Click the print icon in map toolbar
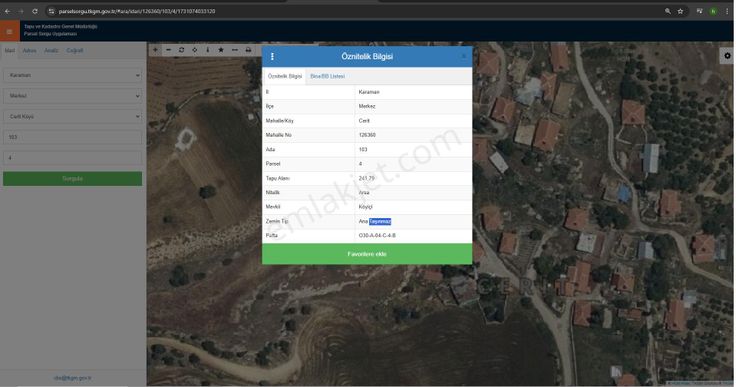This screenshot has height=387, width=736. [248, 50]
